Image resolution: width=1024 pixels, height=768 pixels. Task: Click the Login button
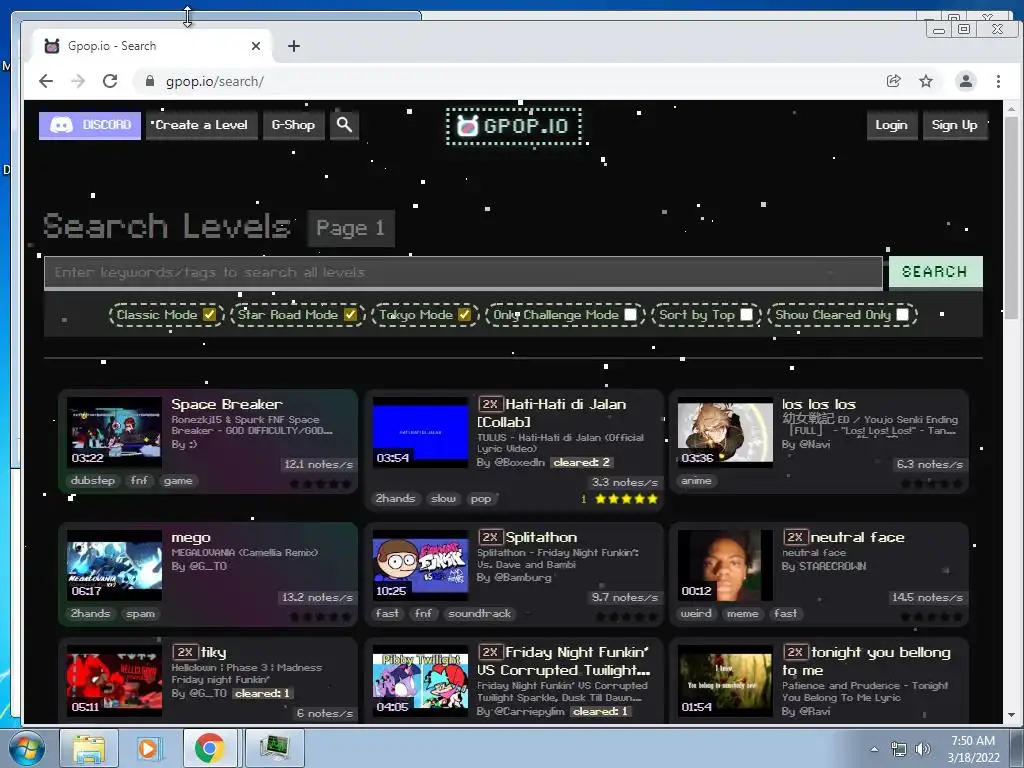click(x=891, y=125)
